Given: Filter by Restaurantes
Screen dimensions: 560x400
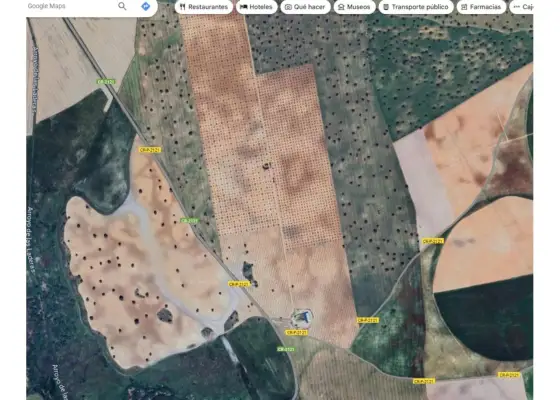Looking at the screenshot, I should point(204,7).
